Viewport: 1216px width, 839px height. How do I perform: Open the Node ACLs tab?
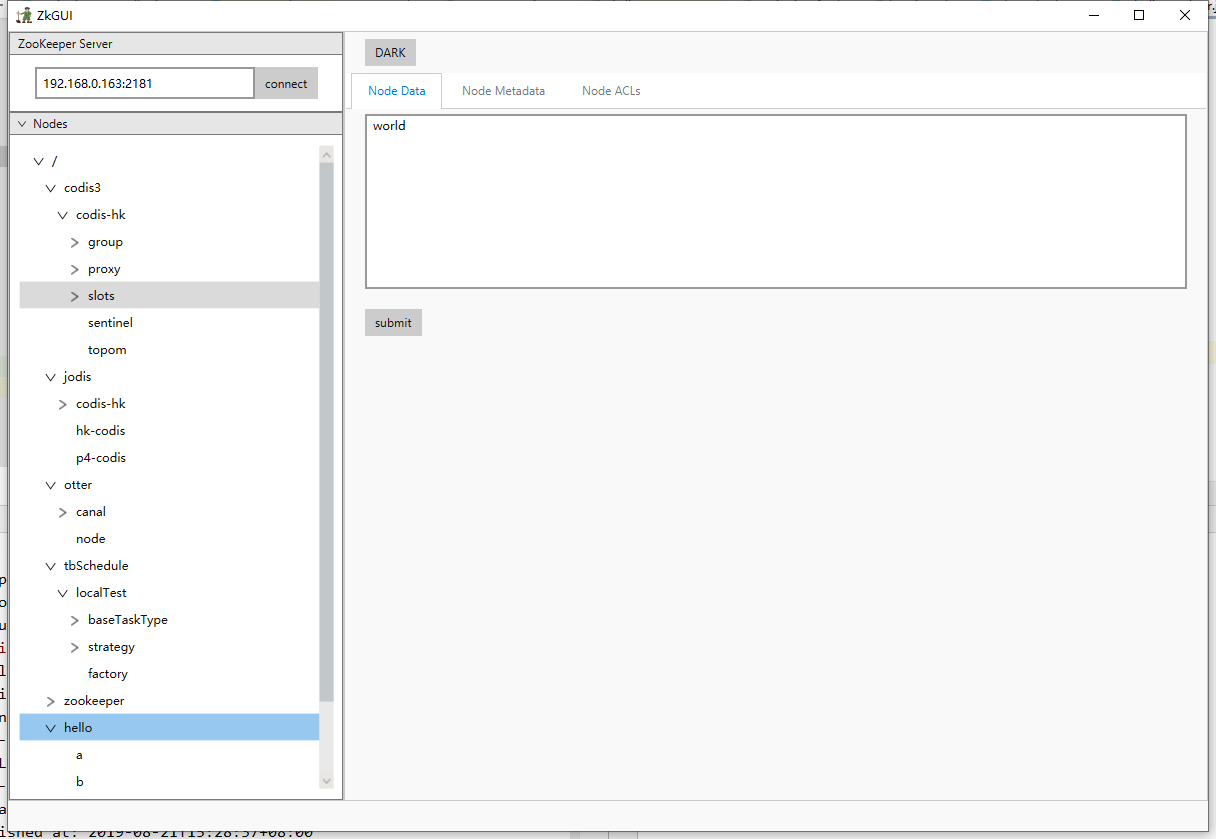611,91
